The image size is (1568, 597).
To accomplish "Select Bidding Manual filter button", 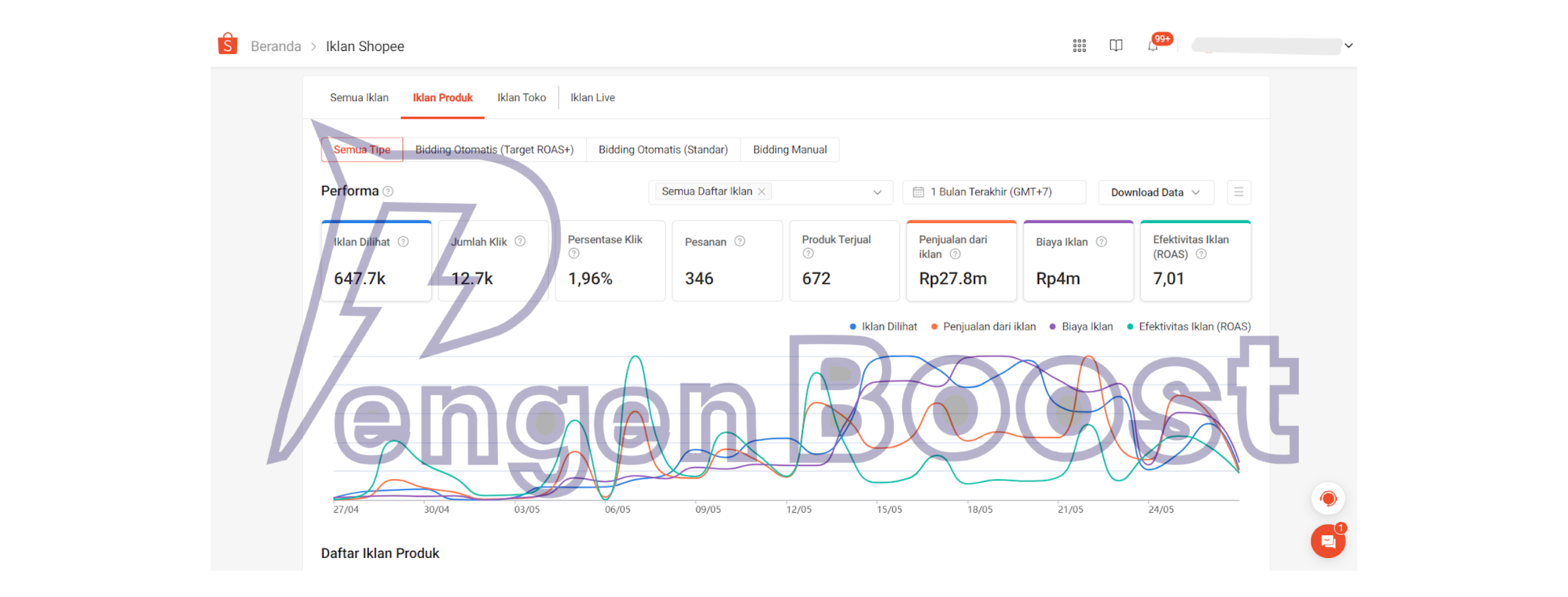I will coord(789,150).
